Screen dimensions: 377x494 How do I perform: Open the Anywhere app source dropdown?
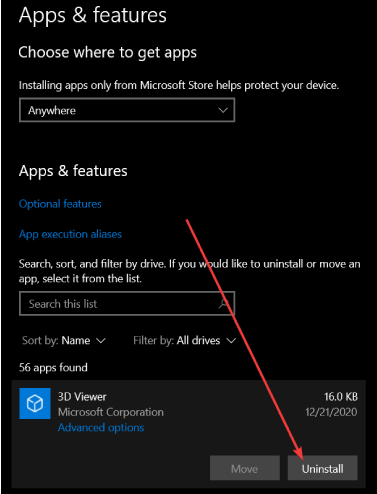pyautogui.click(x=127, y=110)
